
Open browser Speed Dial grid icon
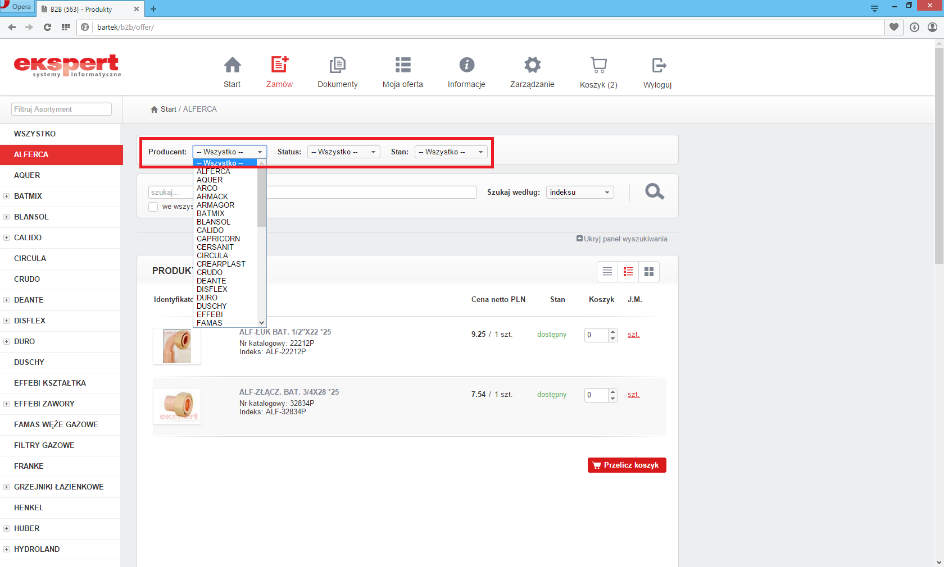(x=66, y=27)
